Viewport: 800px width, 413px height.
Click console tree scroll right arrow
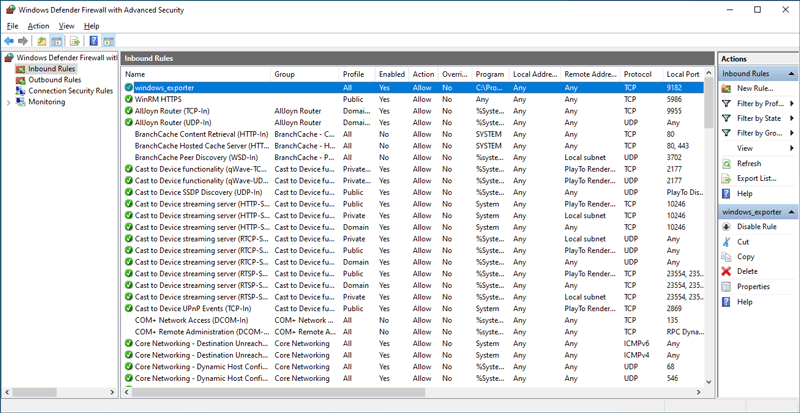[112, 392]
